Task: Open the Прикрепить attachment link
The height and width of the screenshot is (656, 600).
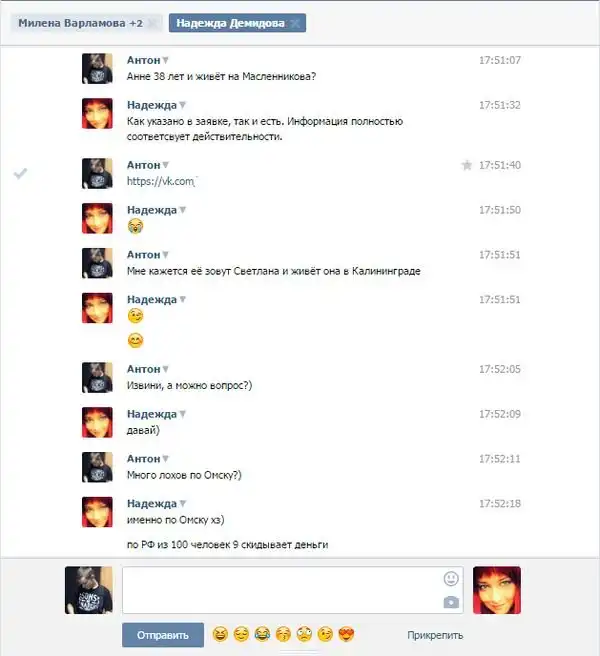Action: tap(435, 635)
